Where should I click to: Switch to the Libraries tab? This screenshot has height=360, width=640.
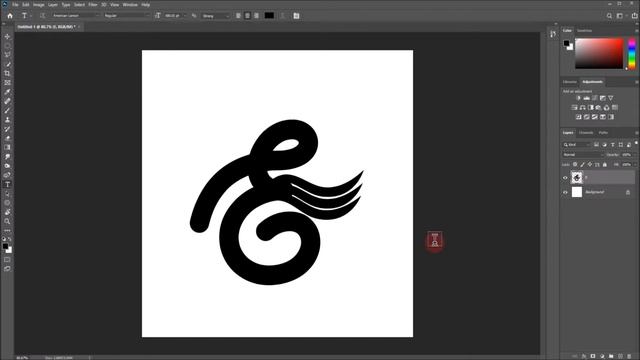click(570, 82)
